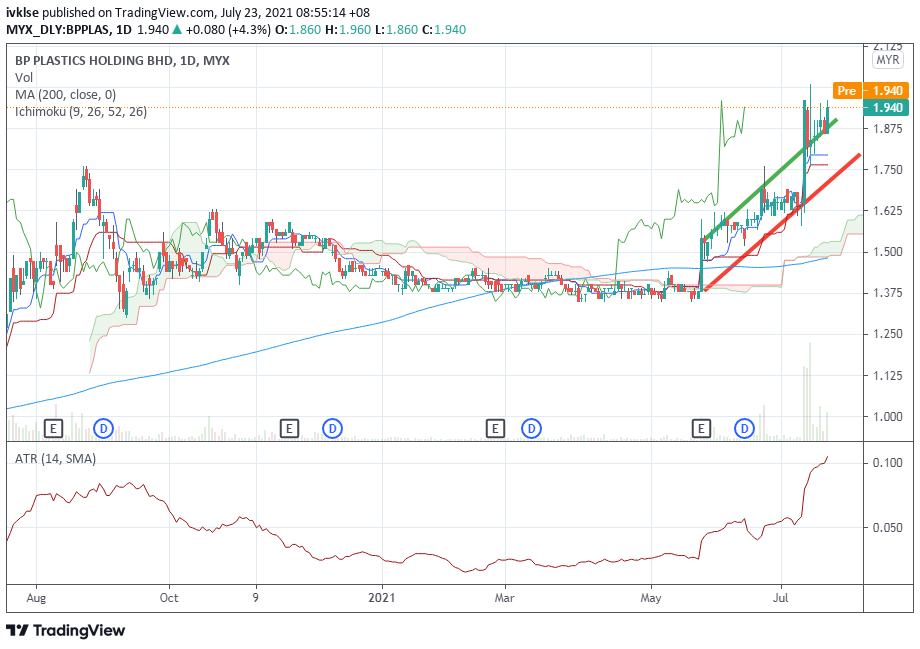Click the May time axis label
This screenshot has height=649, width=920.
coord(651,598)
